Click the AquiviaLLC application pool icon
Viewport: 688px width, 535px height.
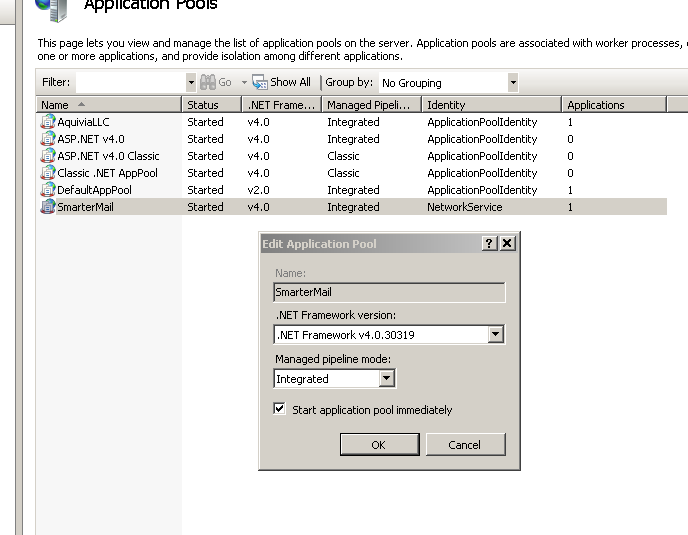48,122
